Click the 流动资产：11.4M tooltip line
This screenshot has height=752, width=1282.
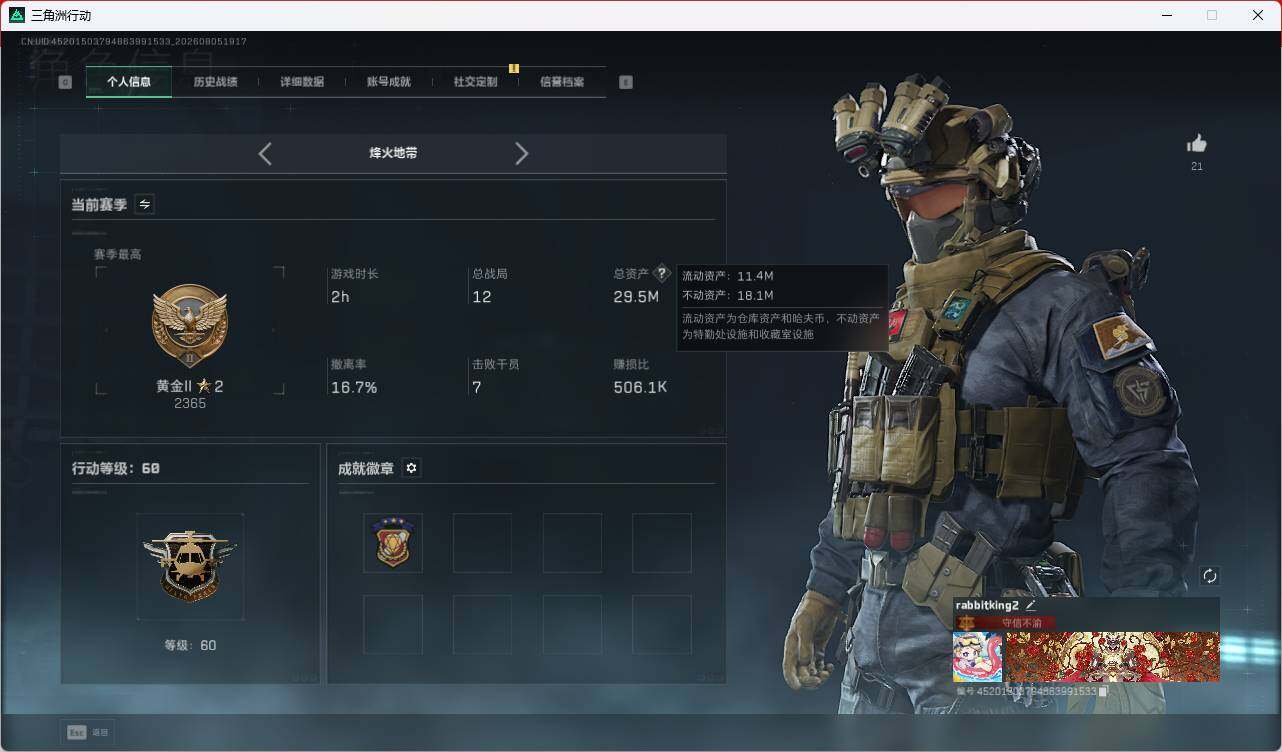click(727, 276)
